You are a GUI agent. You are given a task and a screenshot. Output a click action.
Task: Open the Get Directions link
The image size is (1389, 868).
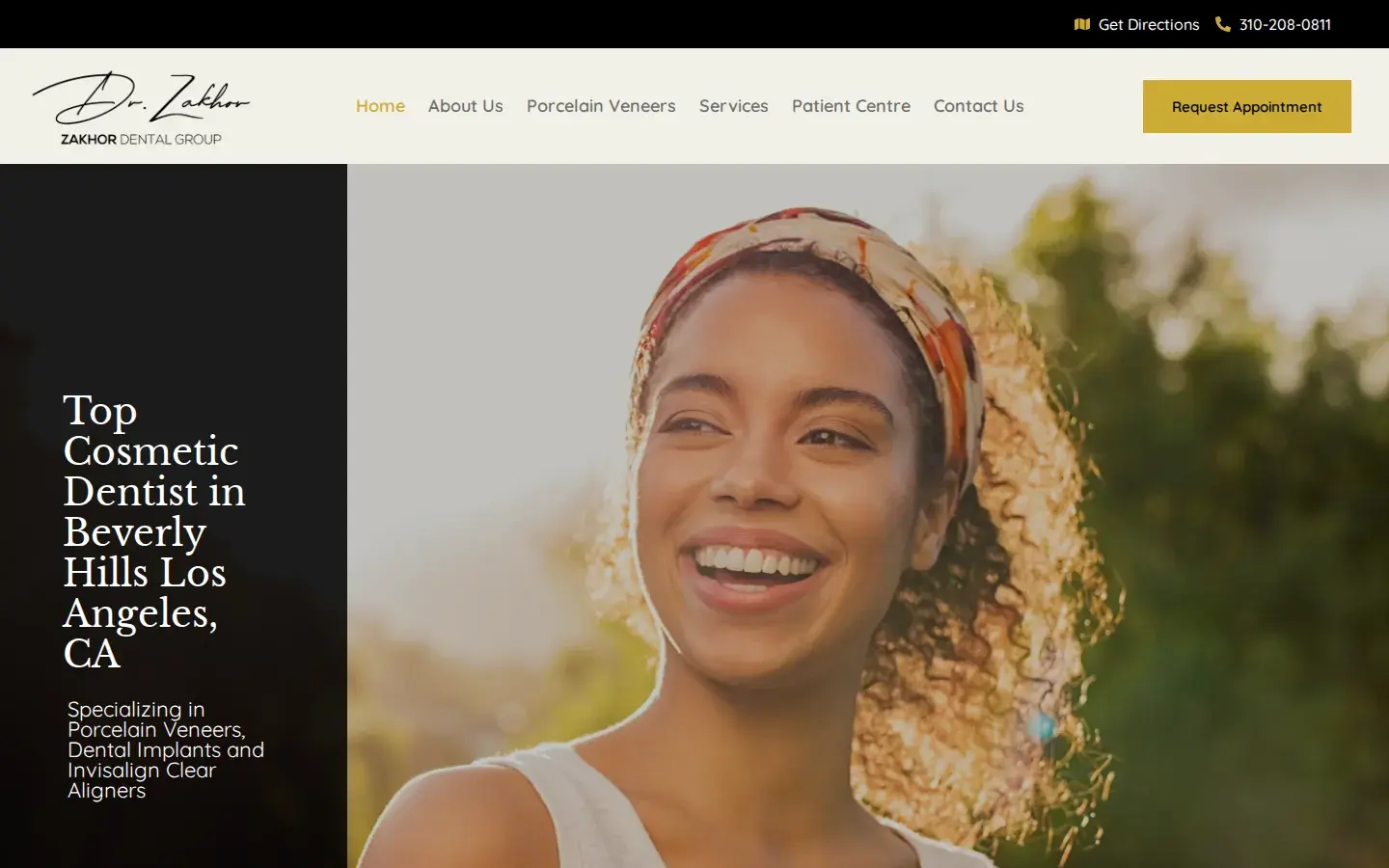[x=1136, y=24]
